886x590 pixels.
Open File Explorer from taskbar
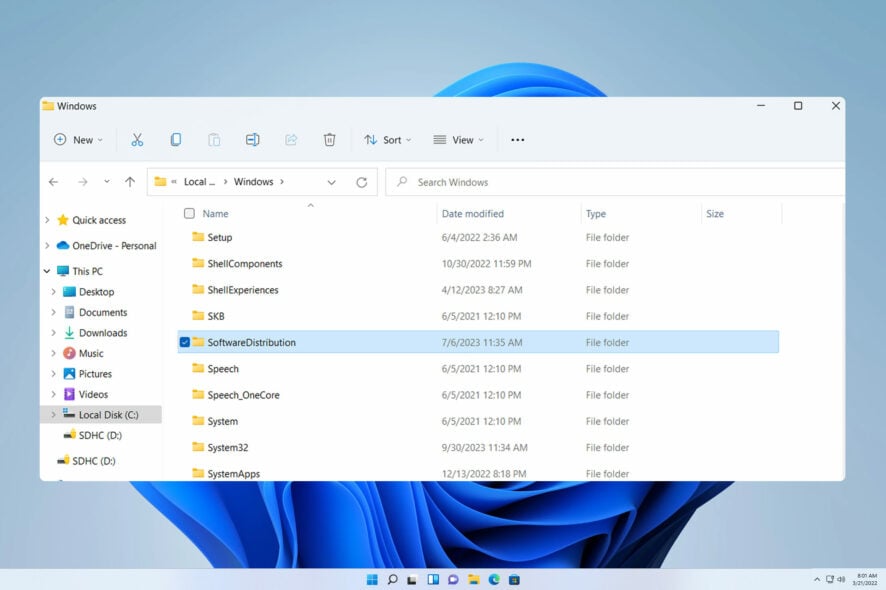click(x=474, y=579)
